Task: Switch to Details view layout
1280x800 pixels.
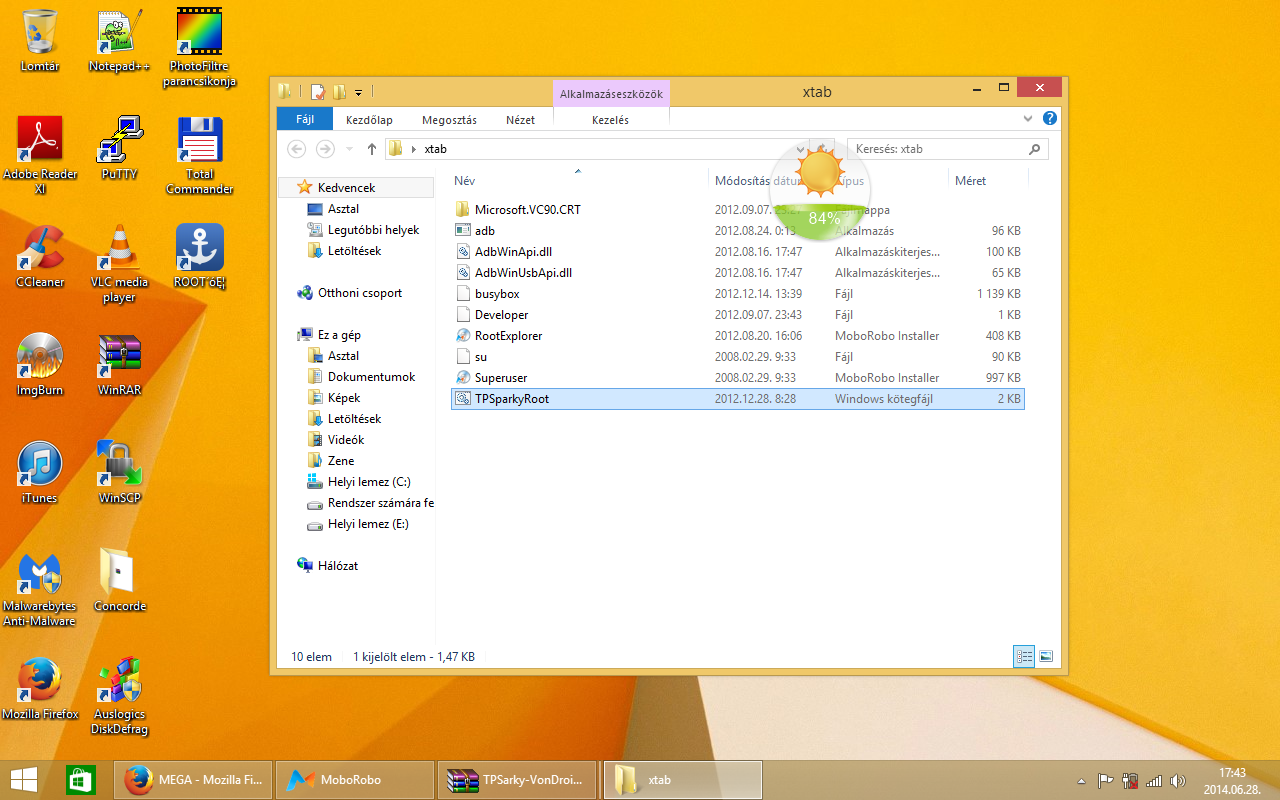Action: 1024,656
